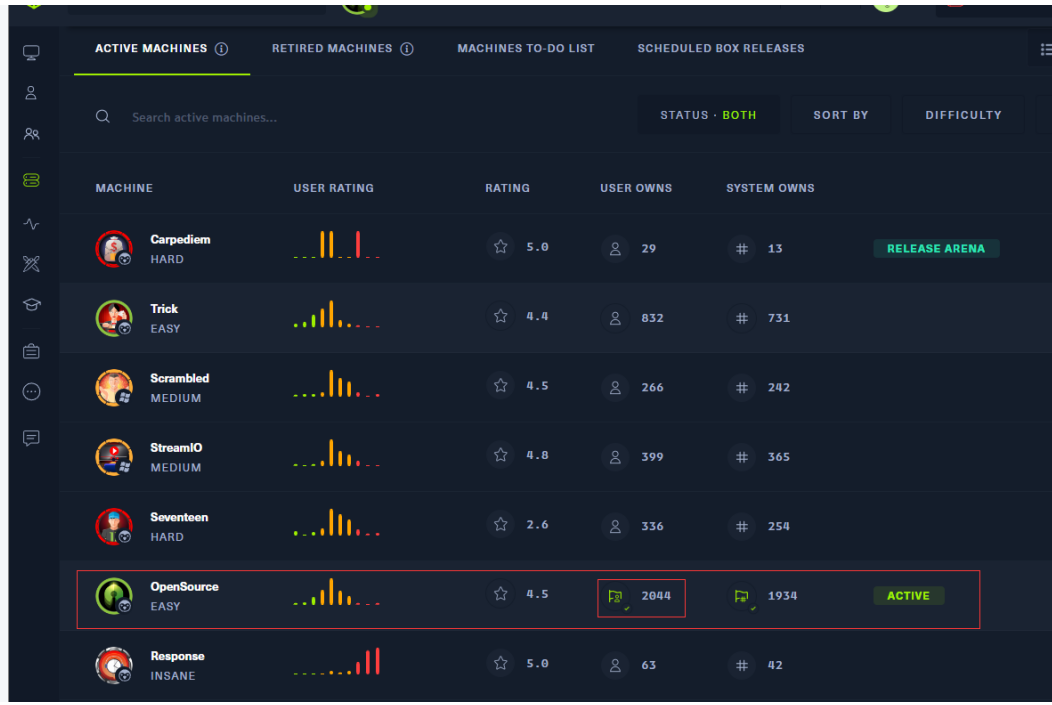The width and height of the screenshot is (1052, 705).
Task: Switch to the RETIRED MACHINES tab
Action: (333, 48)
